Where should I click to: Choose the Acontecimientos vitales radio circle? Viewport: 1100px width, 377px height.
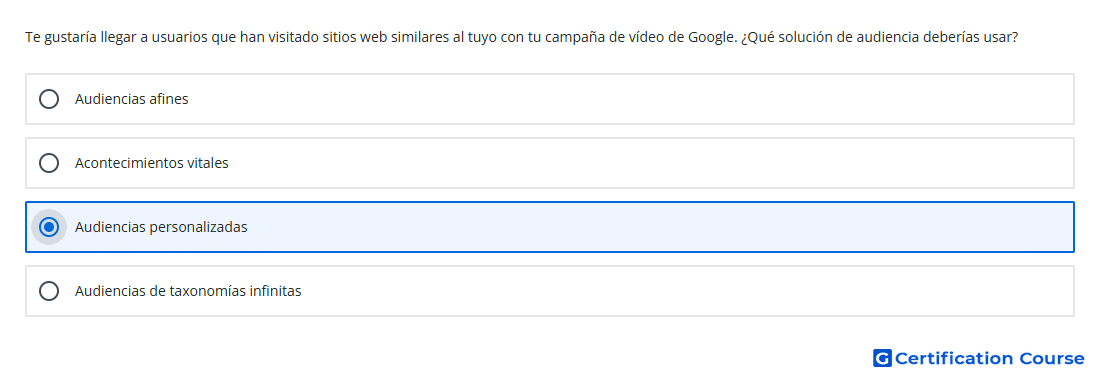tap(49, 163)
